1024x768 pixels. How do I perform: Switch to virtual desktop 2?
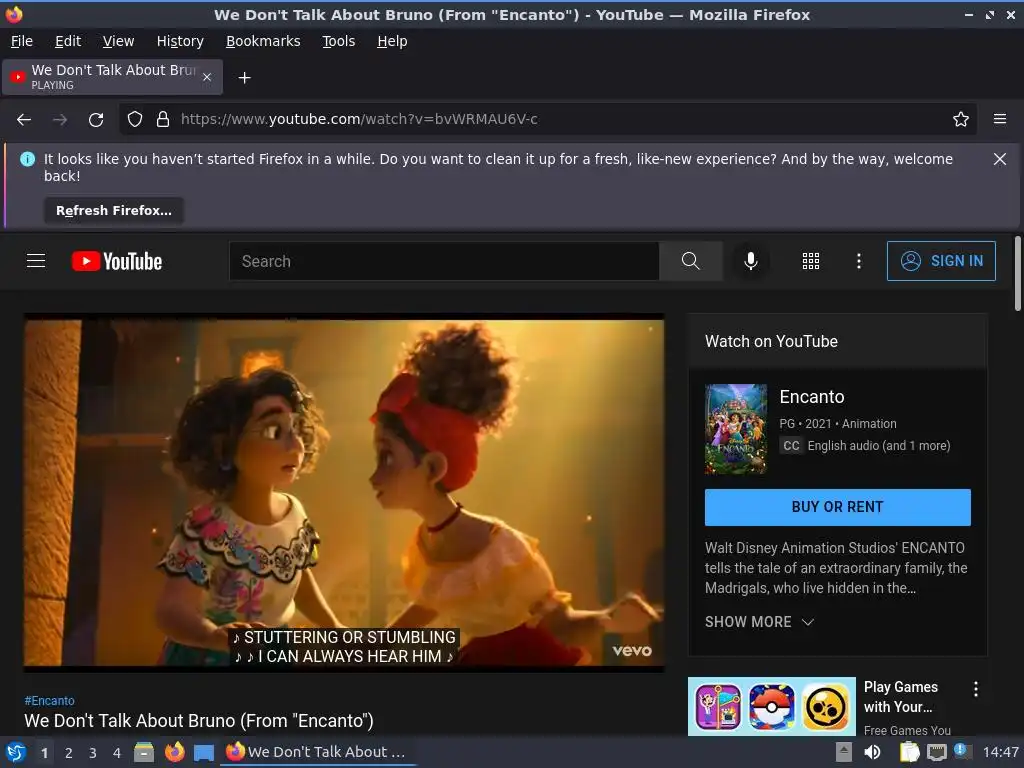(69, 753)
